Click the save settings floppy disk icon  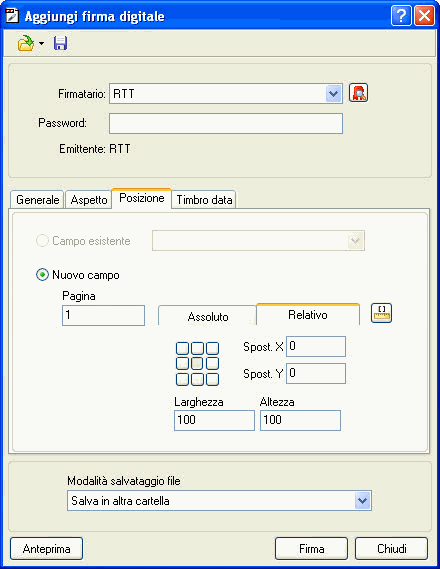(60, 43)
